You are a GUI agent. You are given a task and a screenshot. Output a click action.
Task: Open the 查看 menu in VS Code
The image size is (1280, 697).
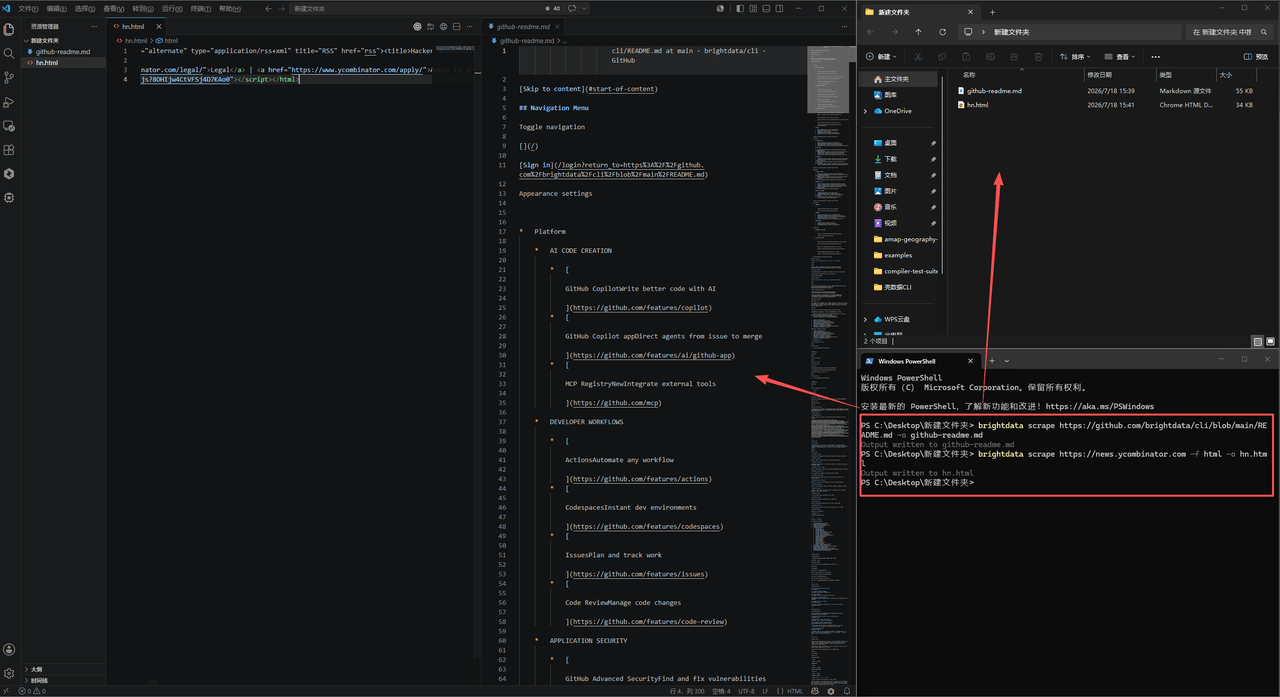(114, 8)
